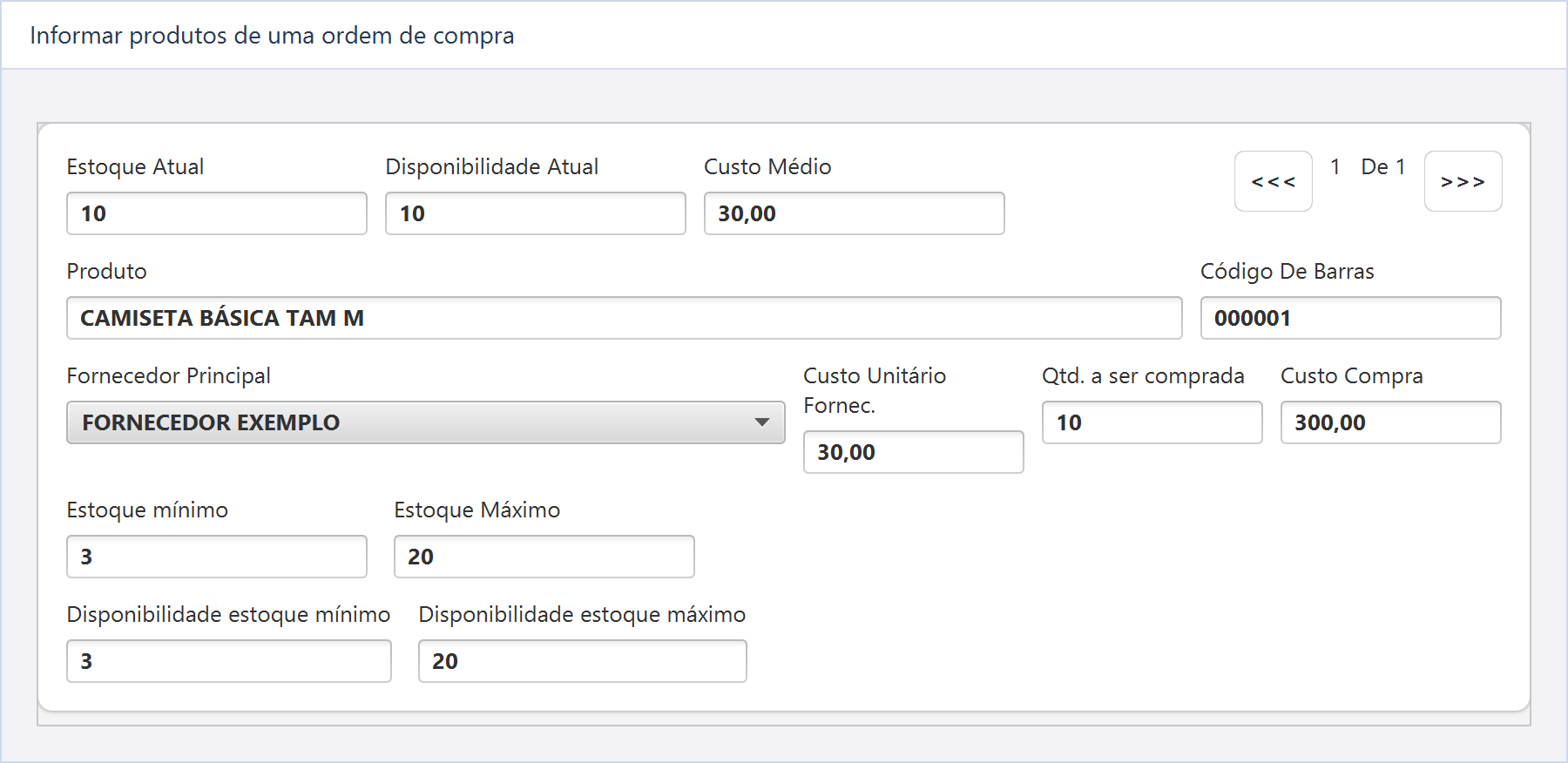Go to next product with >>> button
Image resolution: width=1568 pixels, height=763 pixels.
[x=1463, y=181]
